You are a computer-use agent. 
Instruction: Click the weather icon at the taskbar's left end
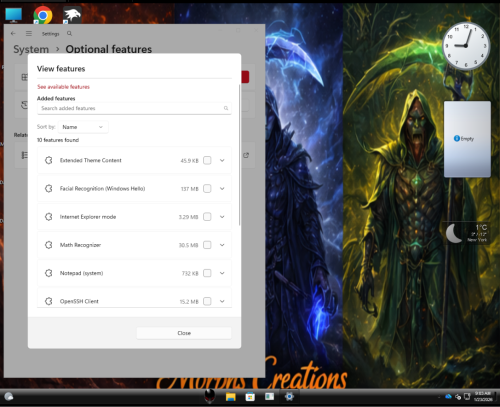pyautogui.click(x=9, y=397)
